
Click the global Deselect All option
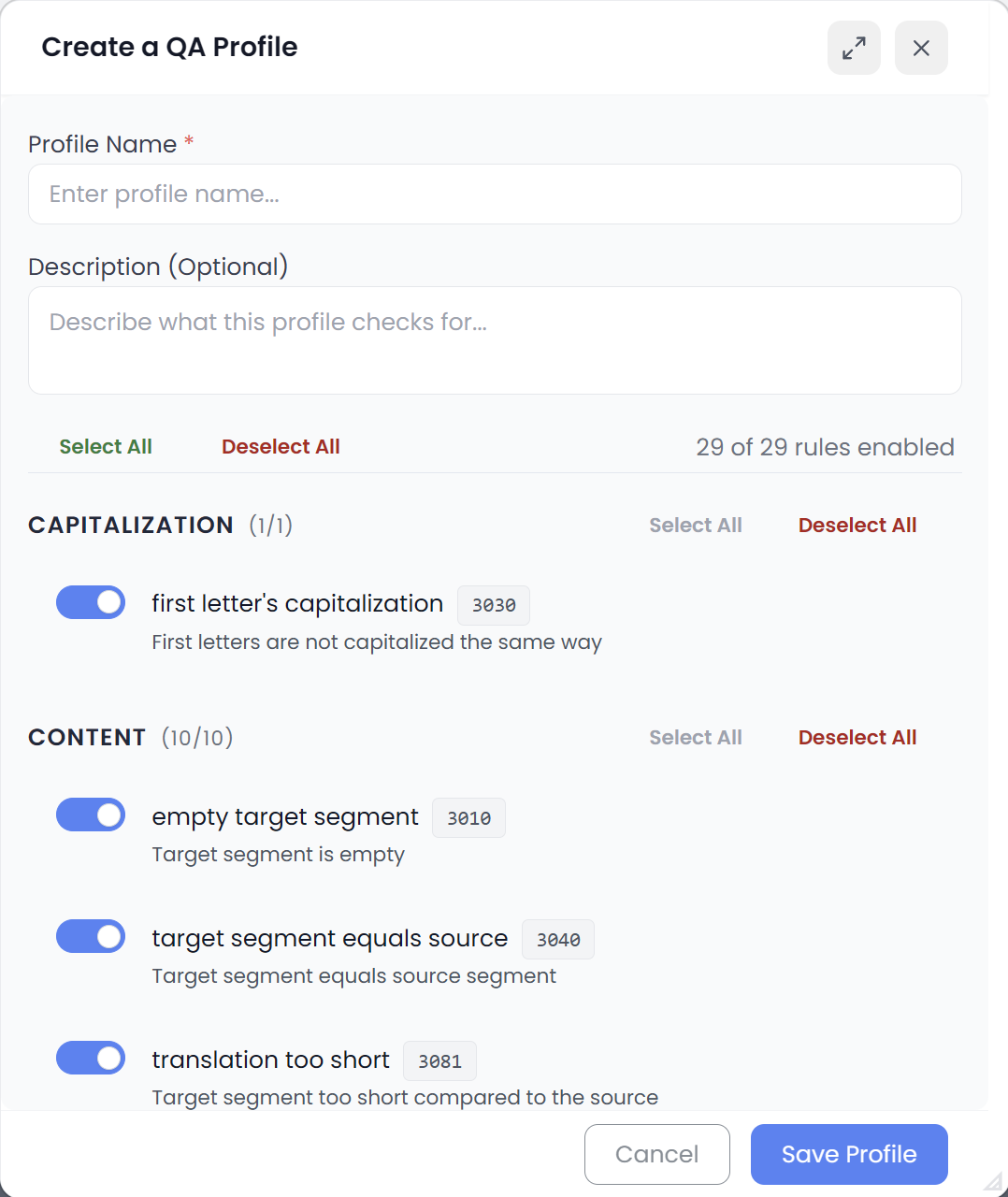pyautogui.click(x=281, y=447)
